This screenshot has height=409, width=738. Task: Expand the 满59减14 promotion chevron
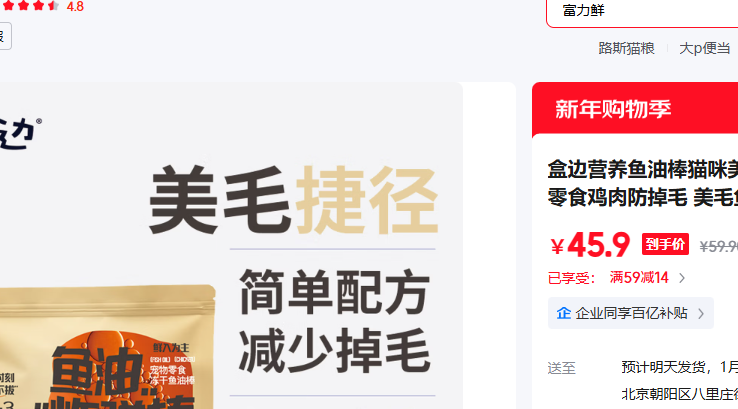(682, 278)
